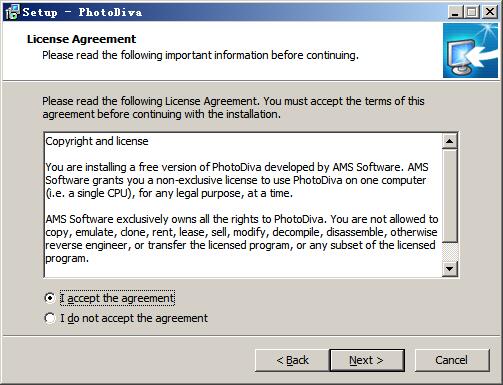
Task: Minimize the PhotoDiva Setup window
Action: [x=455, y=12]
